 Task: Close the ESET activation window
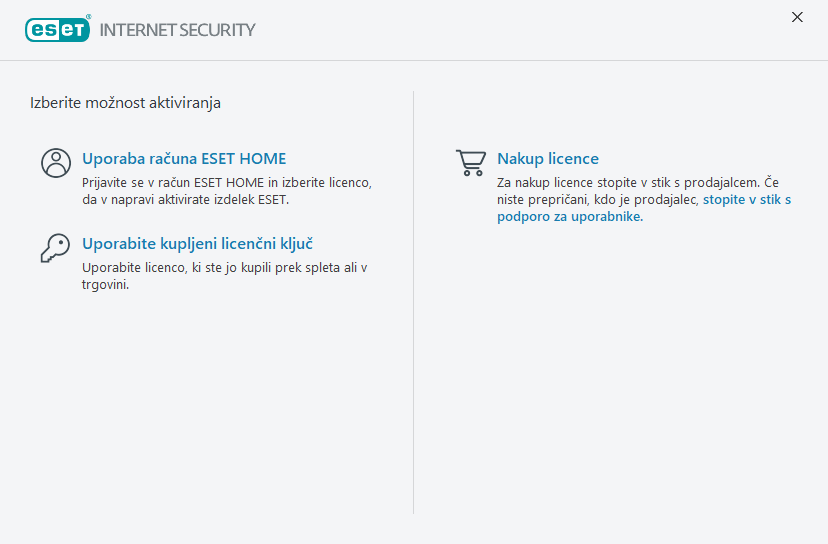[x=797, y=17]
